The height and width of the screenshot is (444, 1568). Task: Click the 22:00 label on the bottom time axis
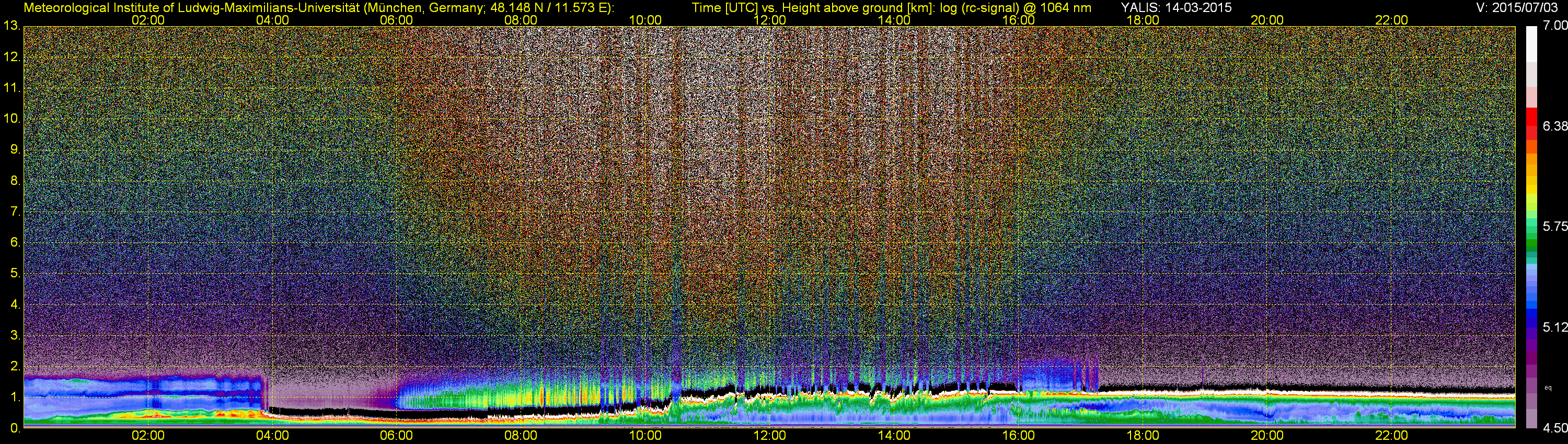click(x=1391, y=436)
